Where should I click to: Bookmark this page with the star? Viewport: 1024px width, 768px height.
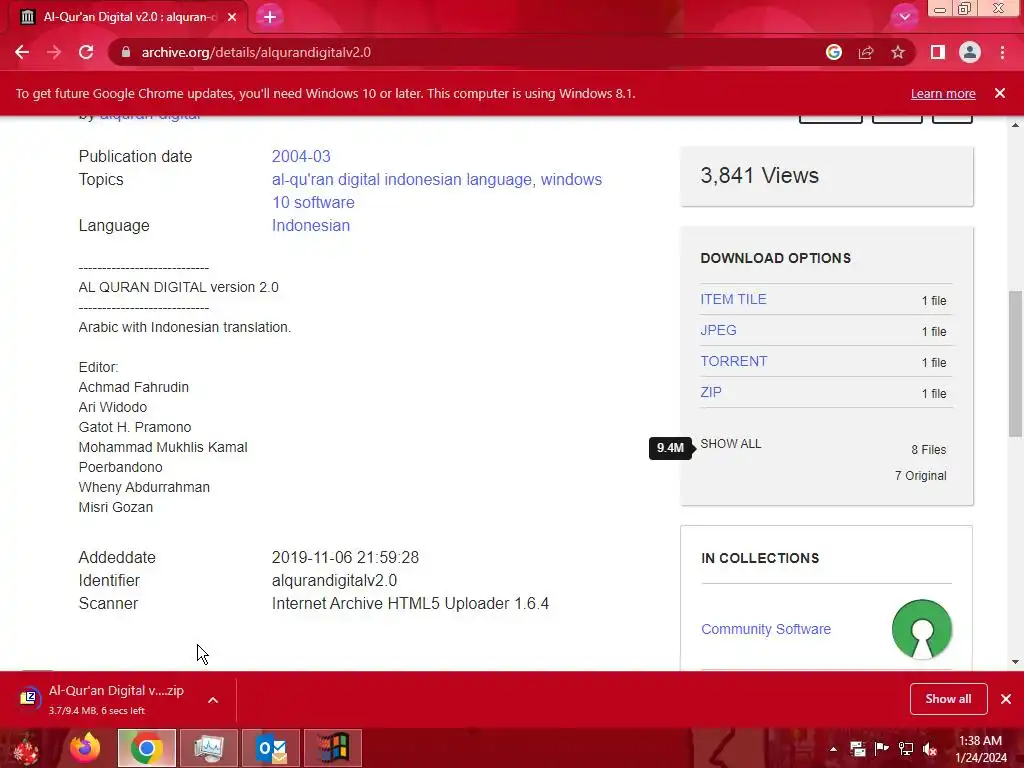[898, 52]
